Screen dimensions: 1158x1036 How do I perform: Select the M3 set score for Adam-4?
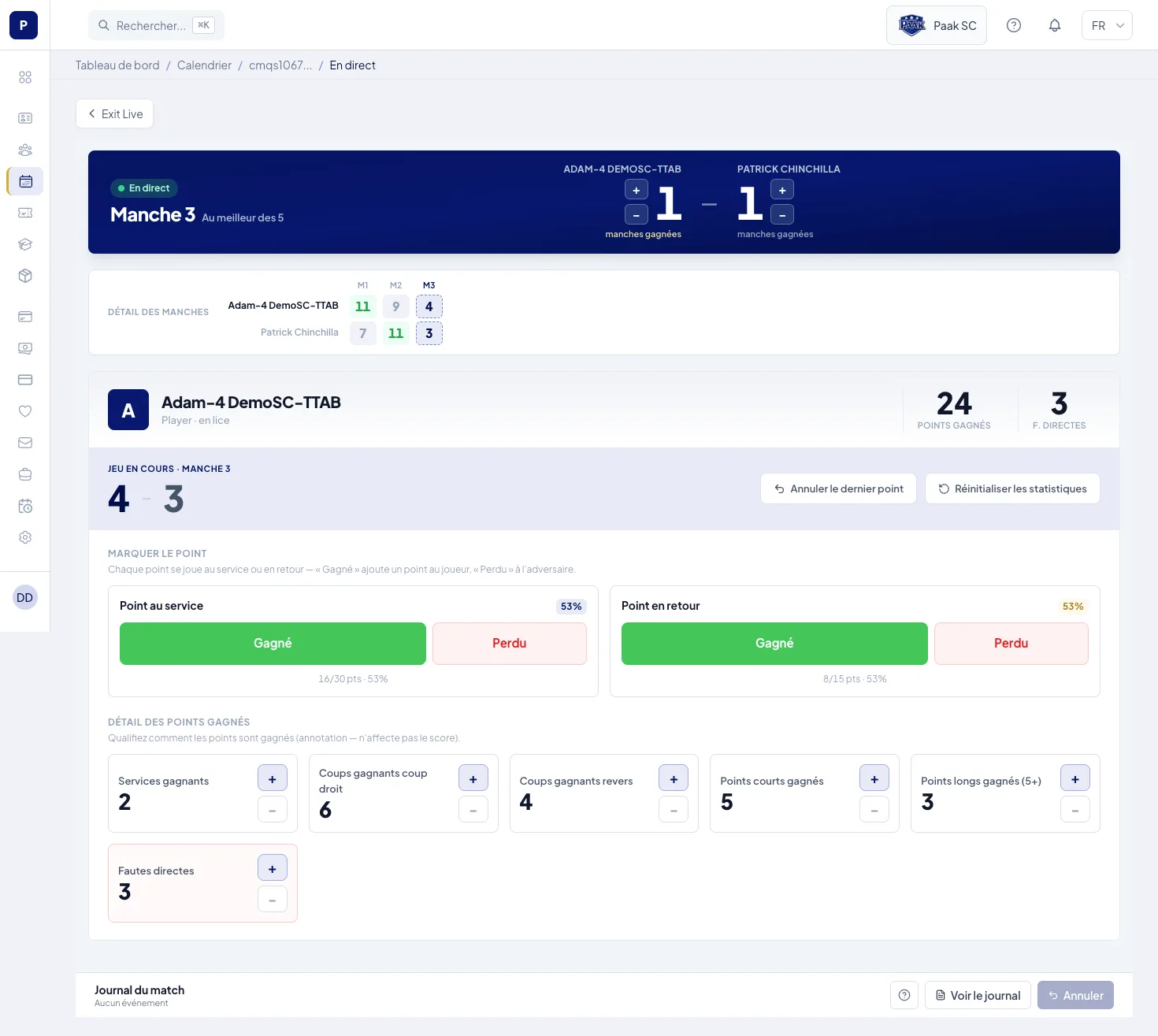pyautogui.click(x=429, y=306)
